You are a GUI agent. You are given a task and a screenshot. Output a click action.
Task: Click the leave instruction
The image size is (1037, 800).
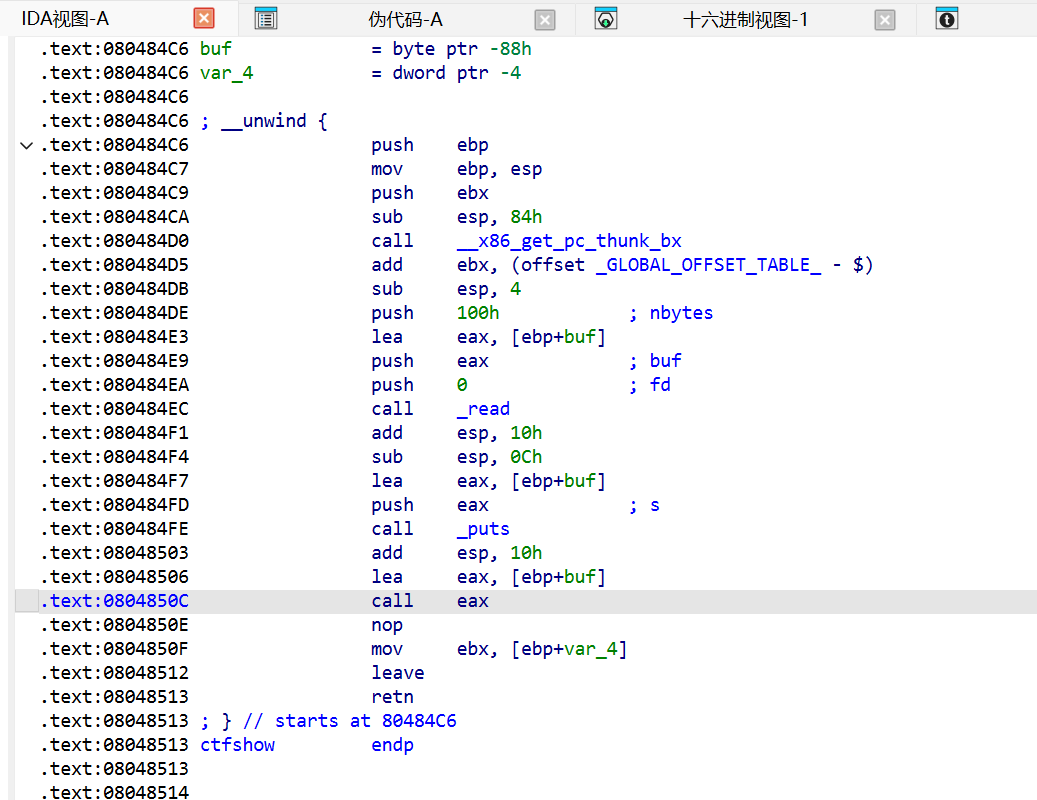(397, 673)
